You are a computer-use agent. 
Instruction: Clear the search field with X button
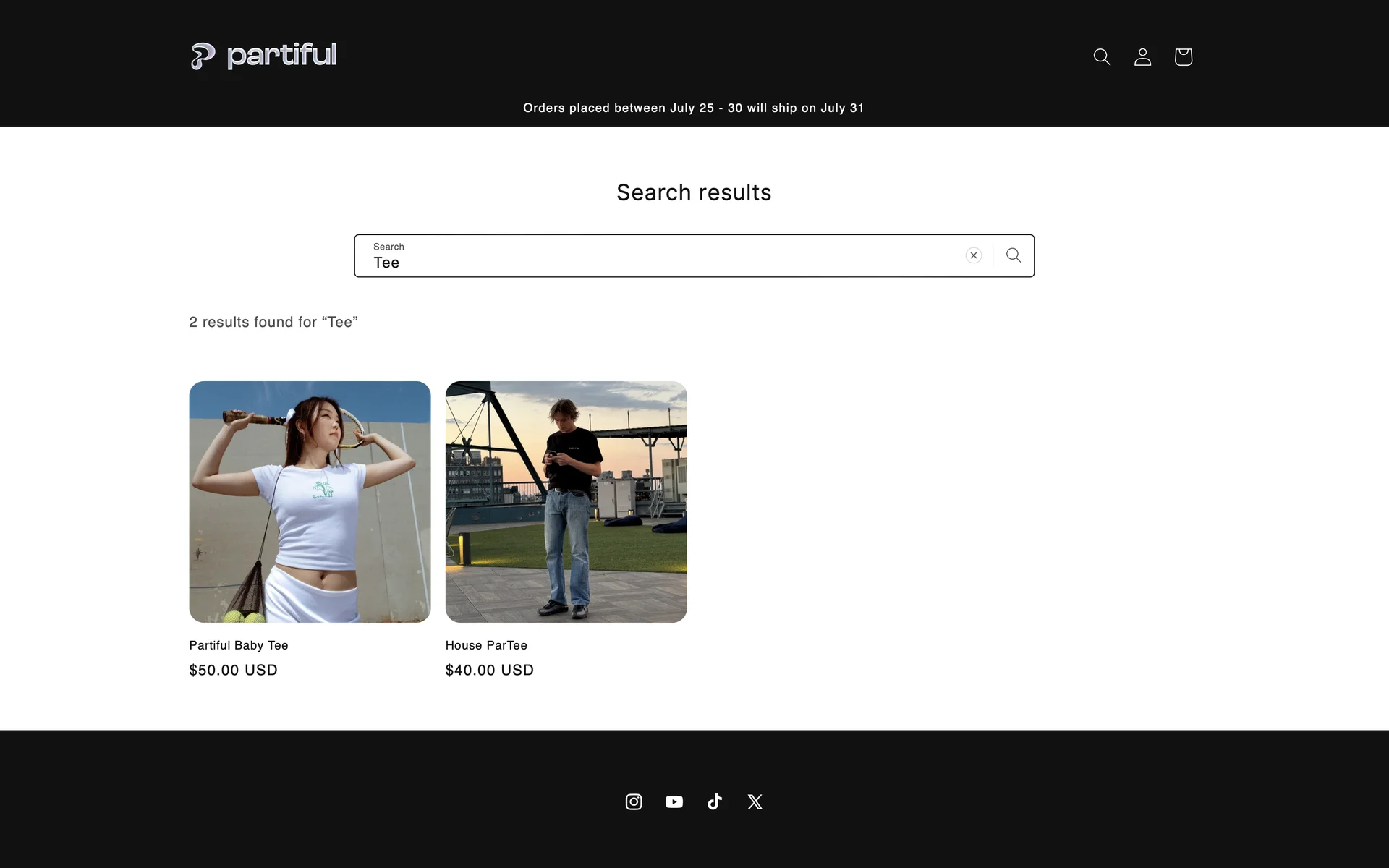[x=973, y=255]
